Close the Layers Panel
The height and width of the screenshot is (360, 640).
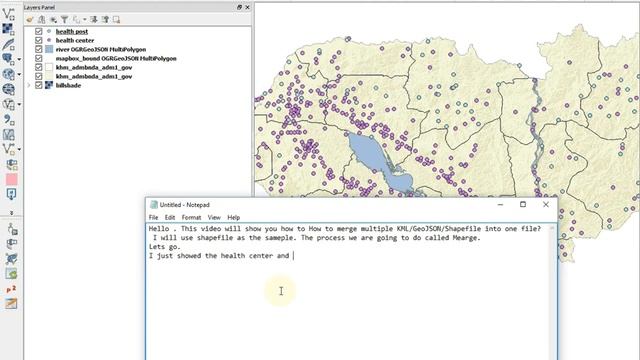tap(247, 7)
